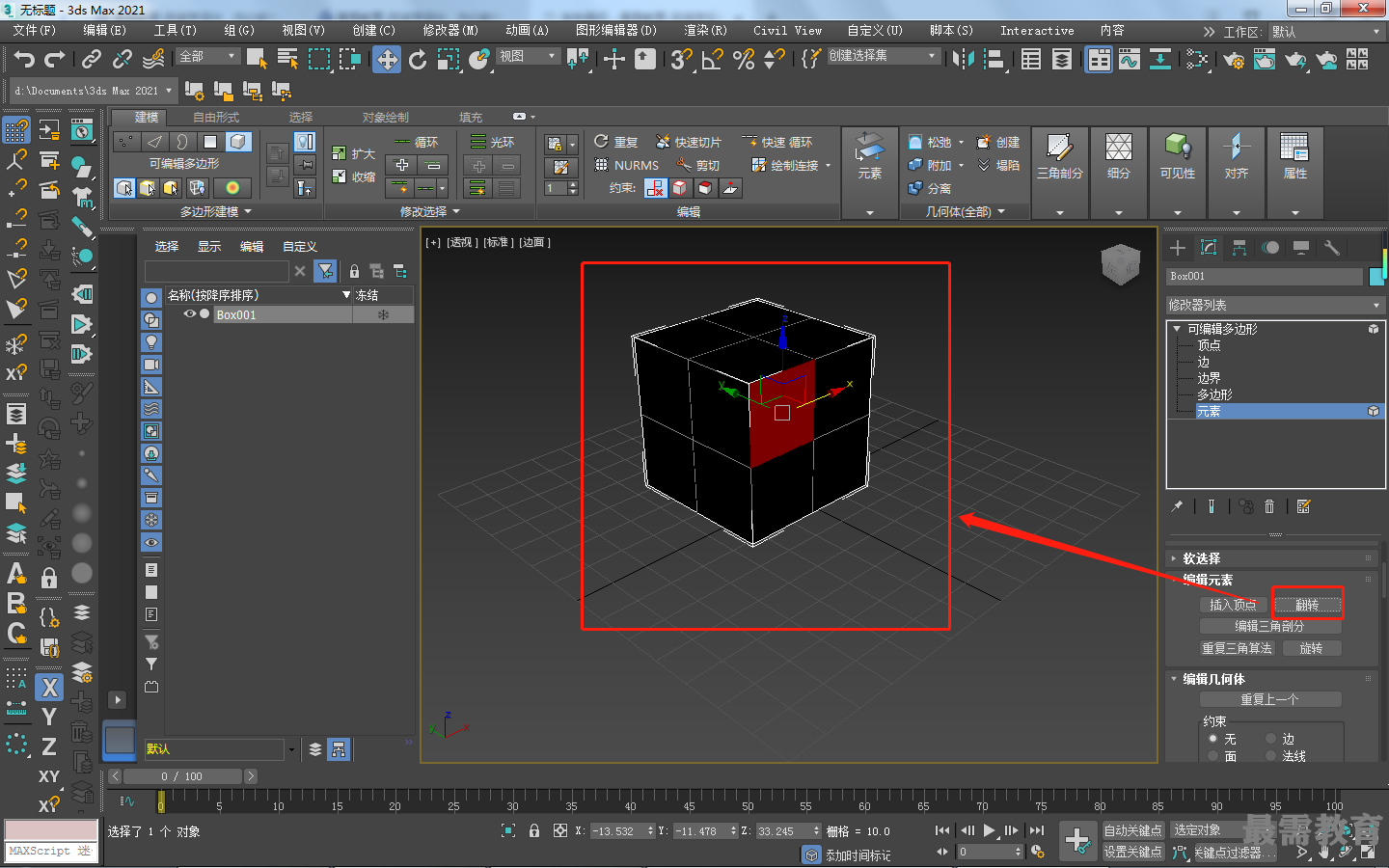Open the 渲染(R) menu

click(705, 31)
